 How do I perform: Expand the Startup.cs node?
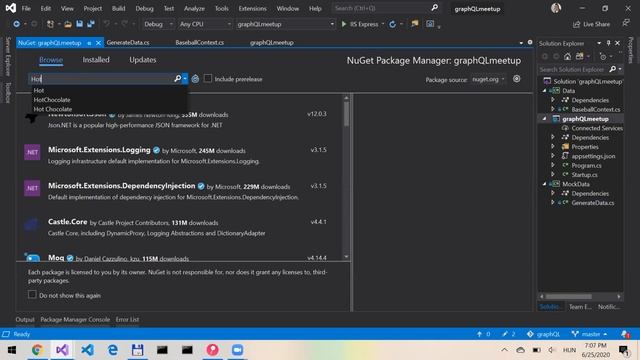pyautogui.click(x=553, y=174)
